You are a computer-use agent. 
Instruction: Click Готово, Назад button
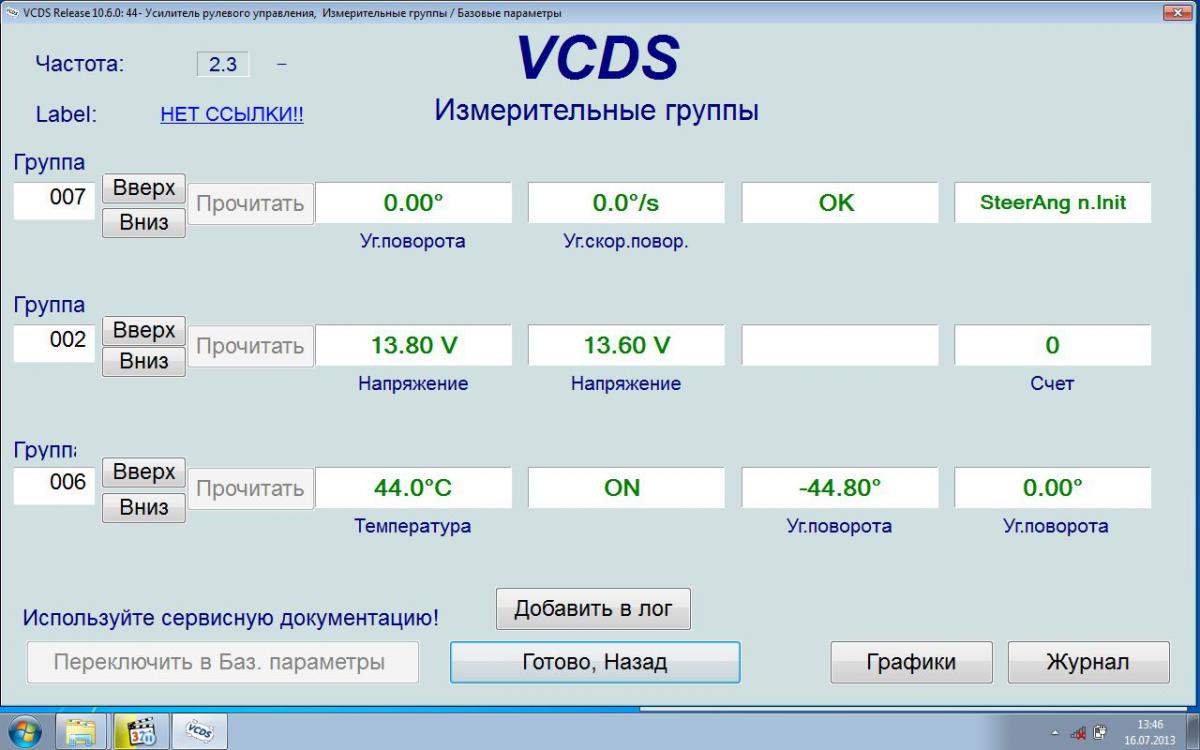pos(595,662)
